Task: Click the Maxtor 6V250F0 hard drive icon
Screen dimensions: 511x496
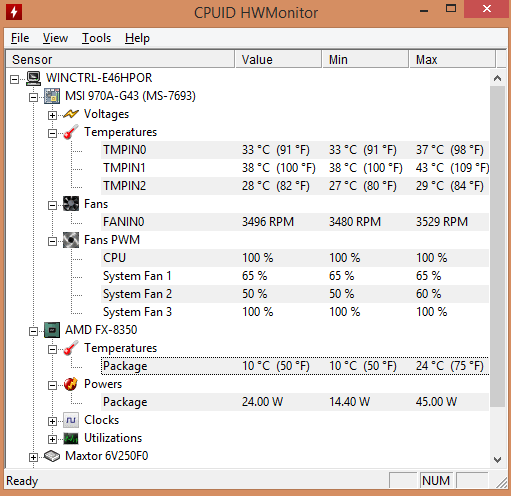Action: 52,456
